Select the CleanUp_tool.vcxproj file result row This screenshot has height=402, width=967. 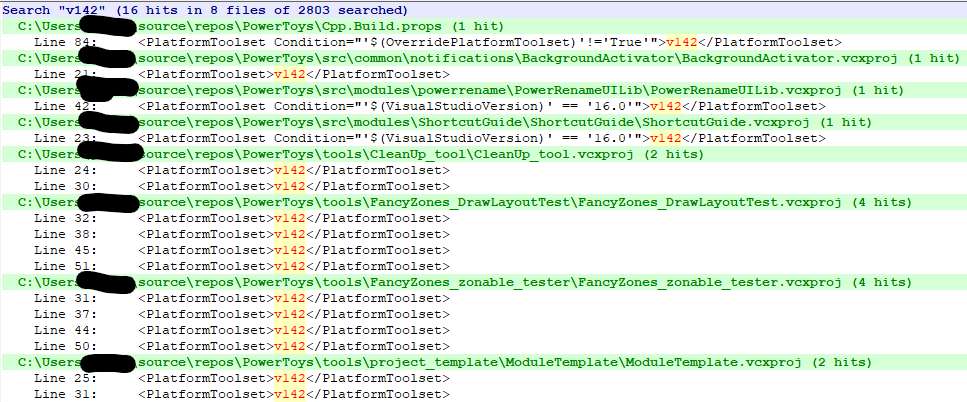click(x=484, y=154)
